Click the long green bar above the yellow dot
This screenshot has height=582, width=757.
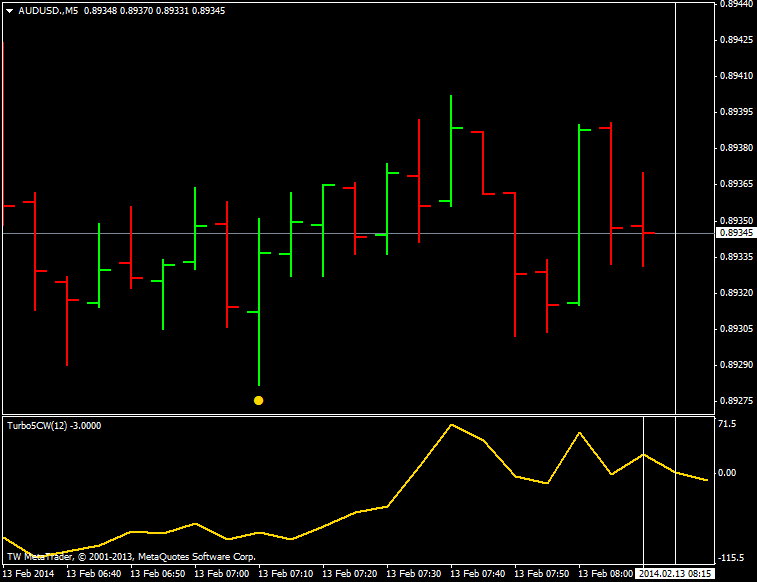(259, 302)
